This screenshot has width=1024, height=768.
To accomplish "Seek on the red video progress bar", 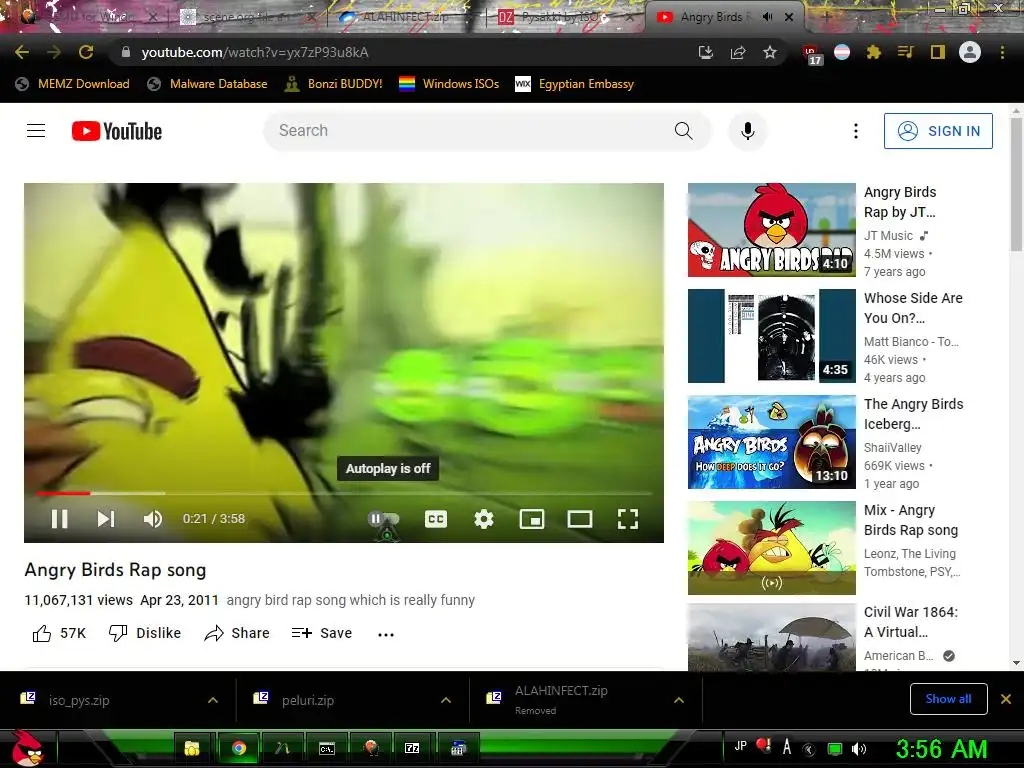I will pos(344,493).
